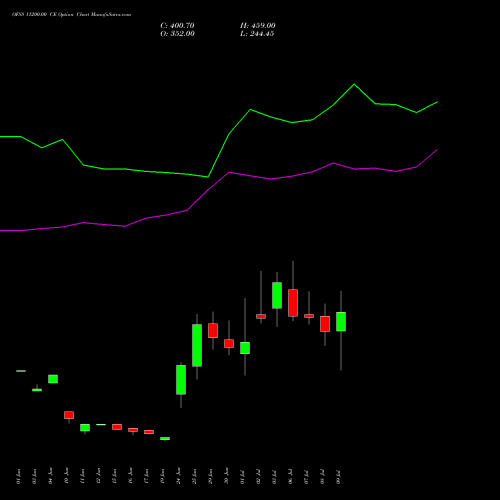Select the 10 Jun red candlestick
Image resolution: width=500 pixels, height=500 pixels.
tap(69, 415)
